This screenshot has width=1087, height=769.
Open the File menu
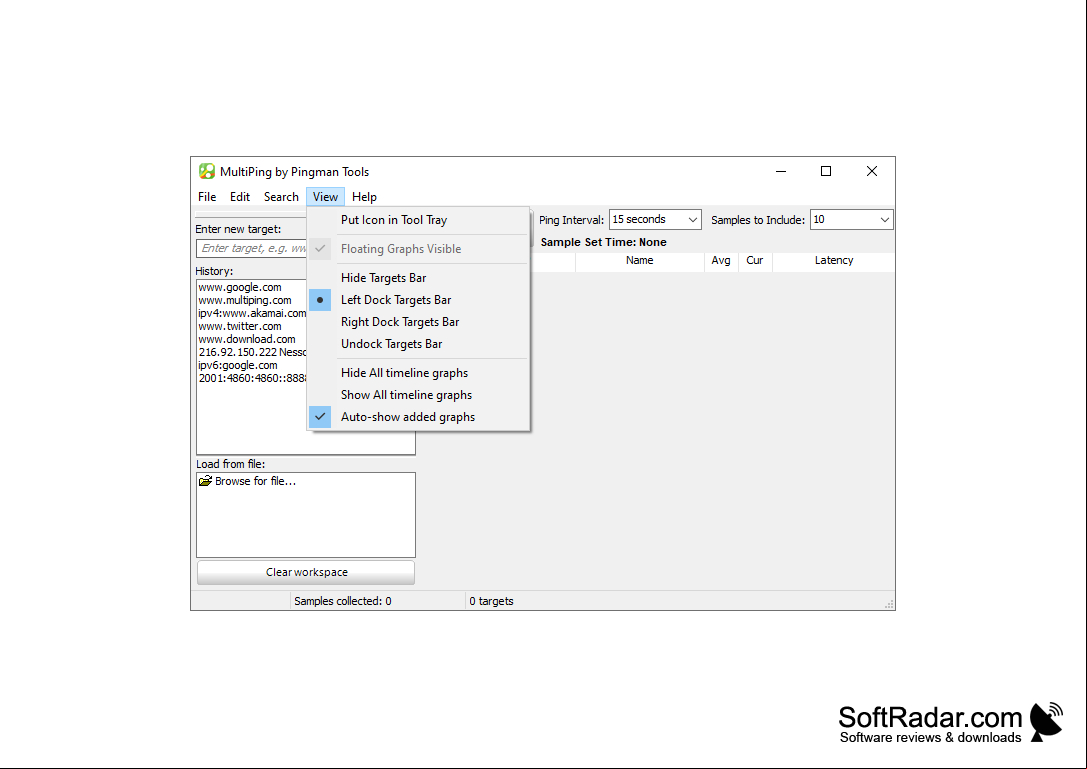(207, 197)
